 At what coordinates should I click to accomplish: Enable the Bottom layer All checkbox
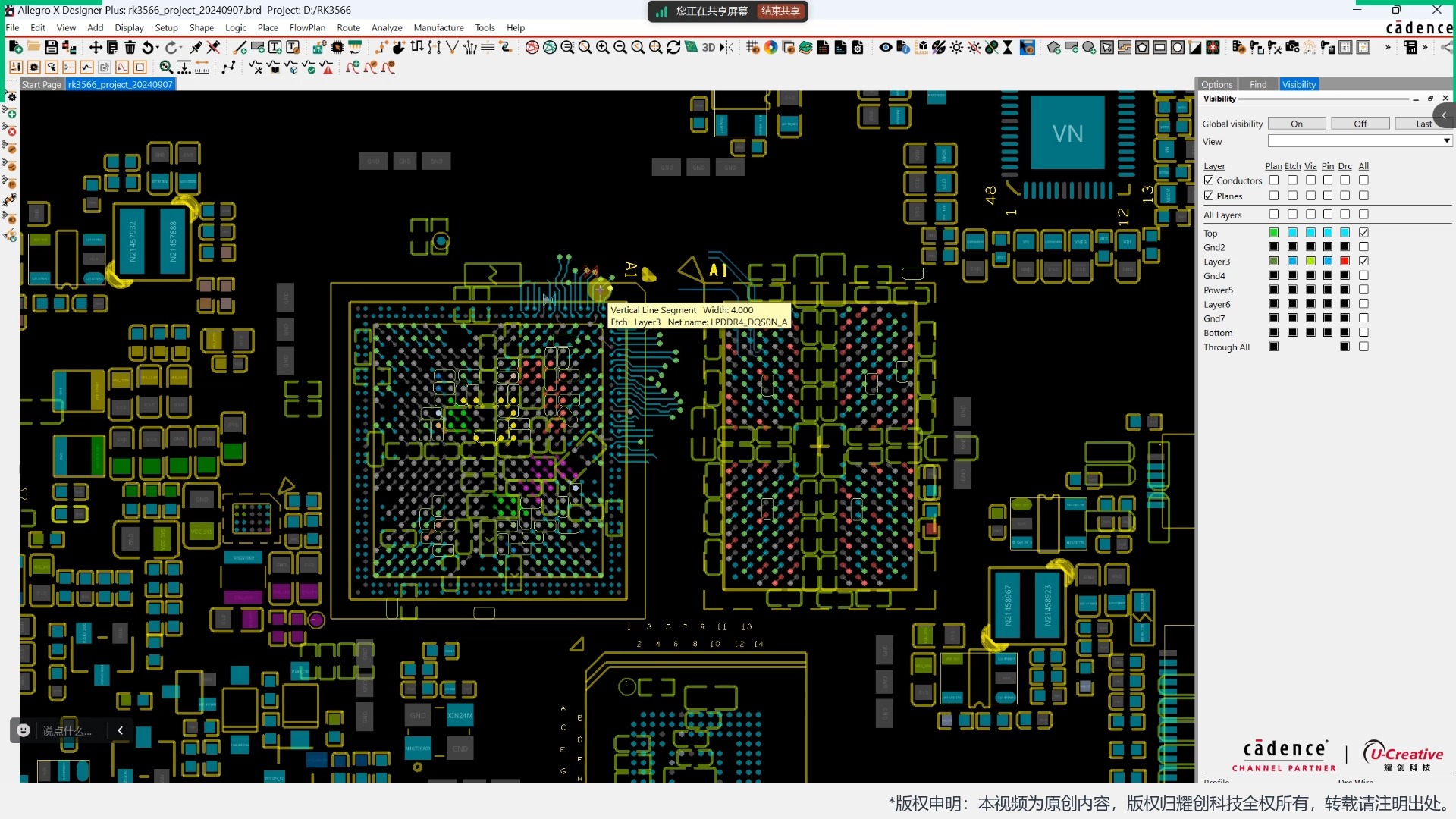(x=1363, y=332)
